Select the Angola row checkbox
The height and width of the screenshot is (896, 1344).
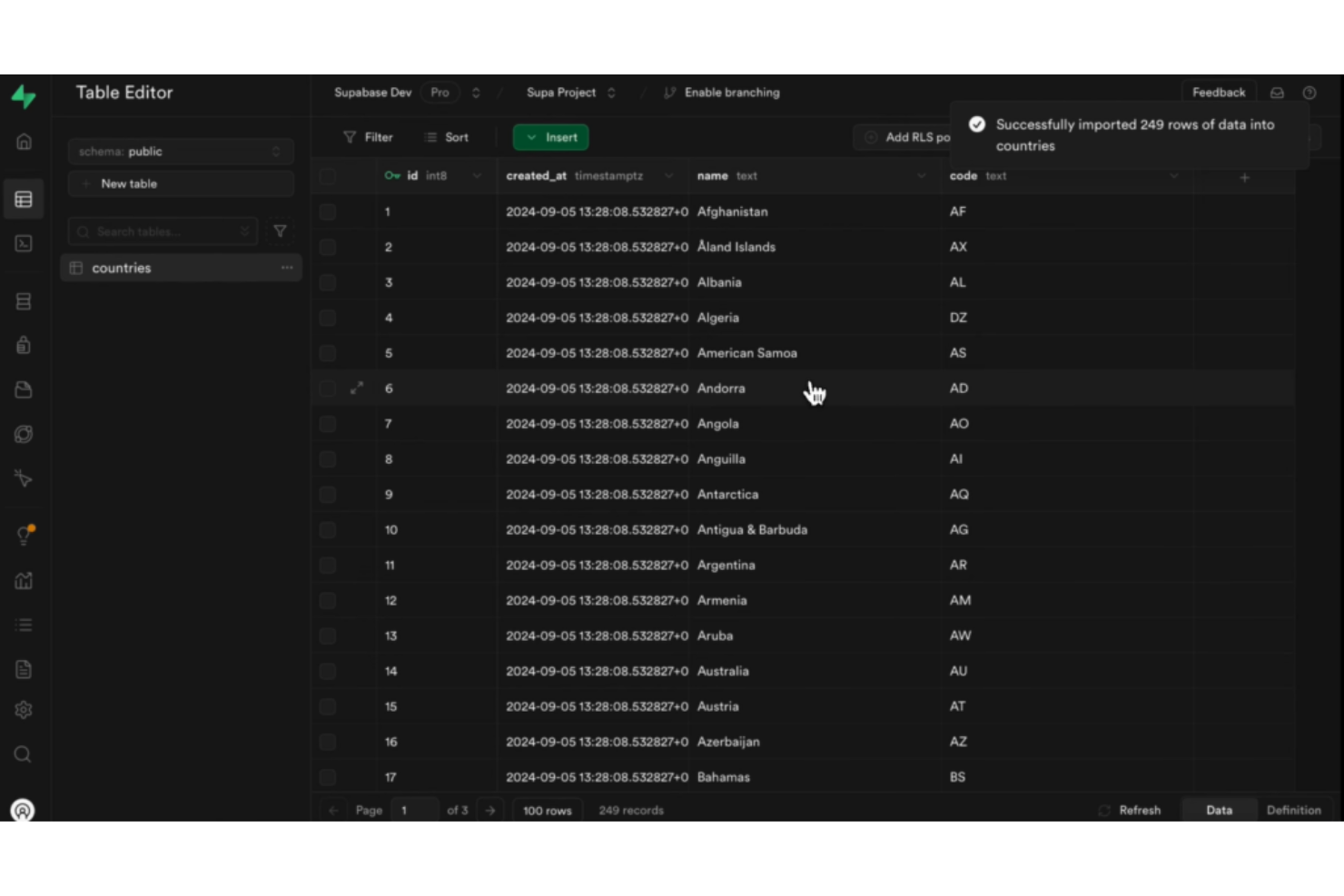point(328,424)
